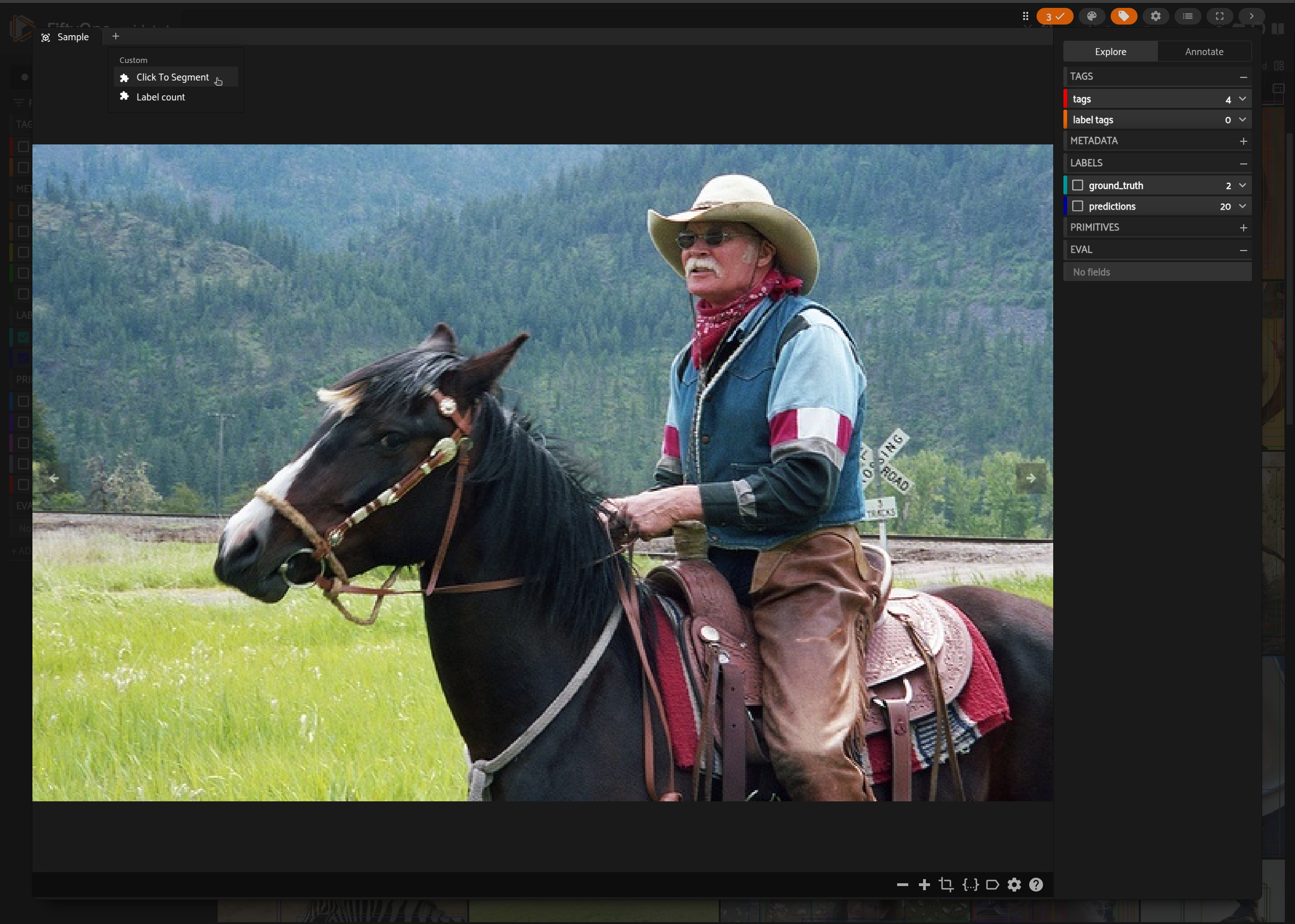This screenshot has height=924, width=1295.
Task: Expand the METADATA section
Action: 1243,141
